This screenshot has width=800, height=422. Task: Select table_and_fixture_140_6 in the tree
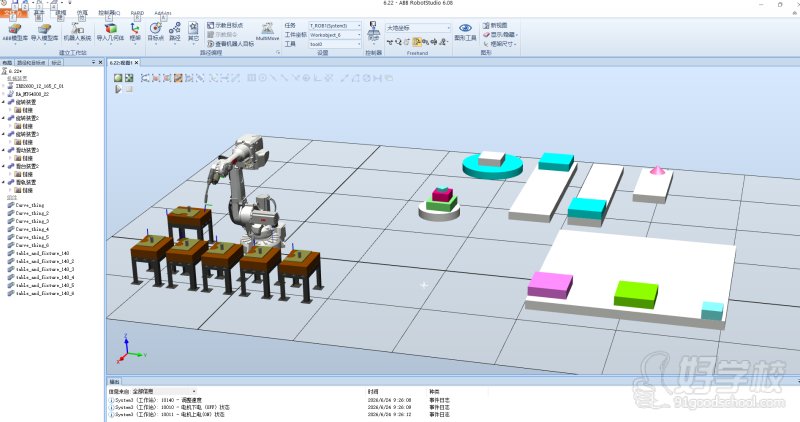tap(41, 293)
